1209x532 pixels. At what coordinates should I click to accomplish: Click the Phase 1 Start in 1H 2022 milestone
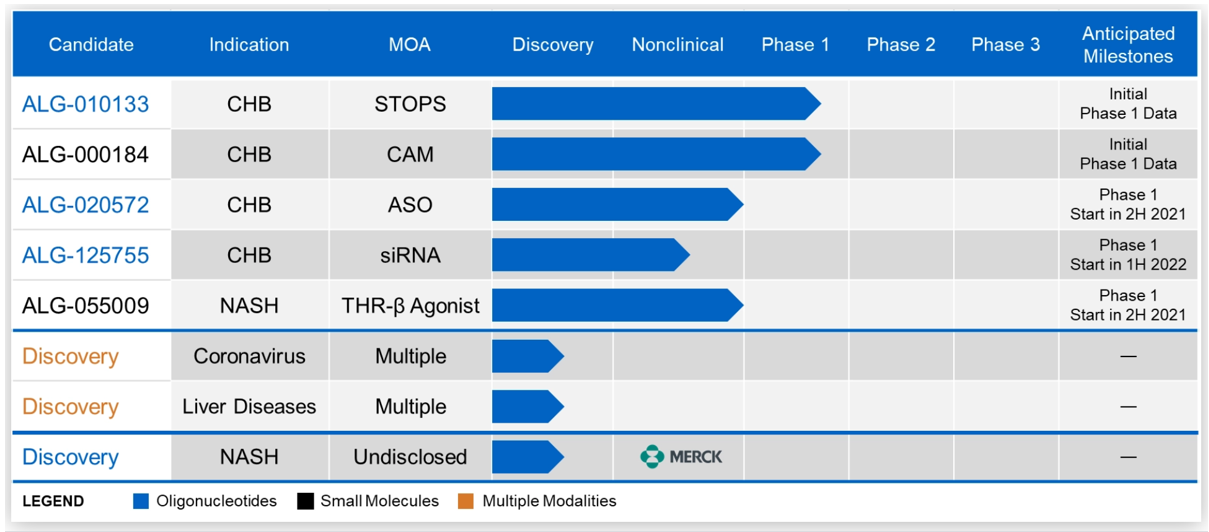(1128, 255)
